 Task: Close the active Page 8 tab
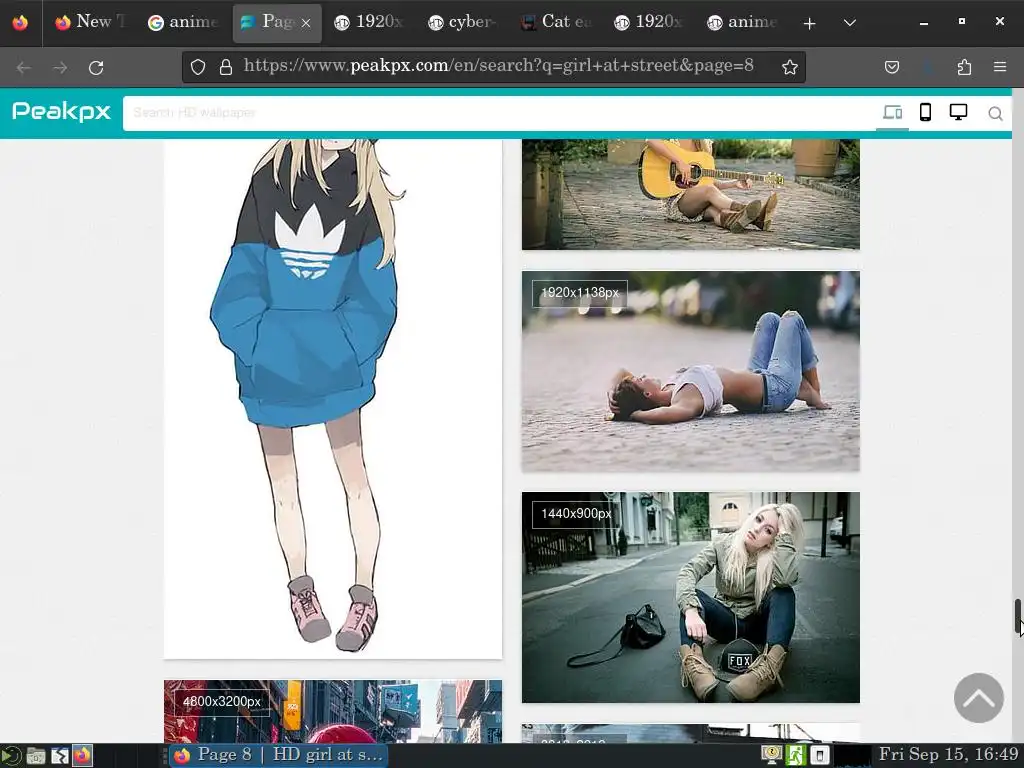[306, 23]
